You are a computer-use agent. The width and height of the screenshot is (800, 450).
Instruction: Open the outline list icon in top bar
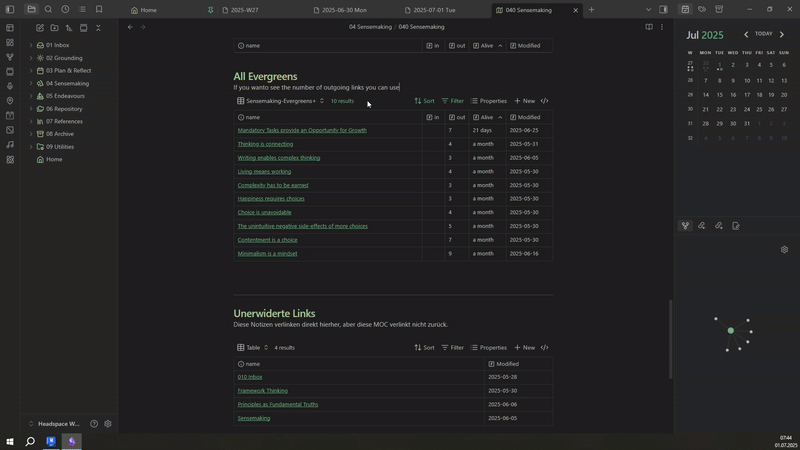[82, 9]
